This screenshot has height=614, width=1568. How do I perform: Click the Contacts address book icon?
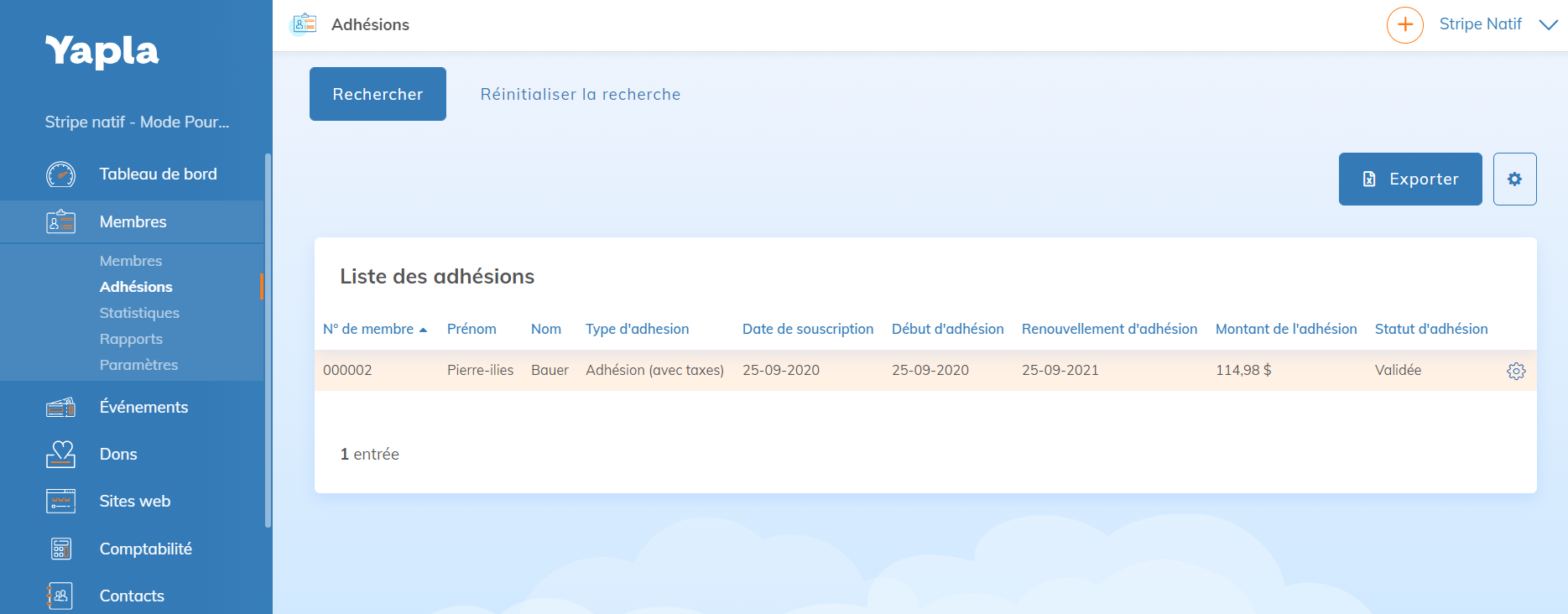60,596
